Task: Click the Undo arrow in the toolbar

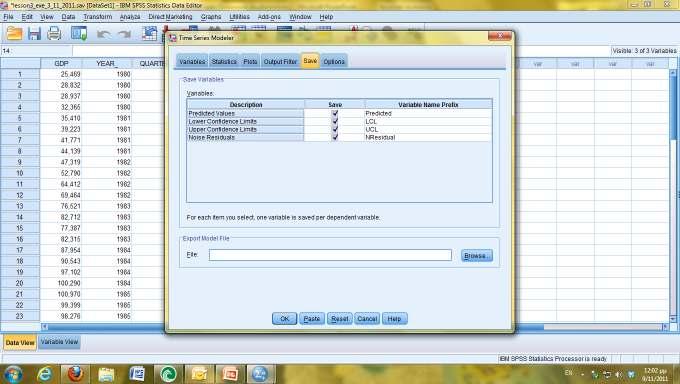Action: click(x=103, y=34)
